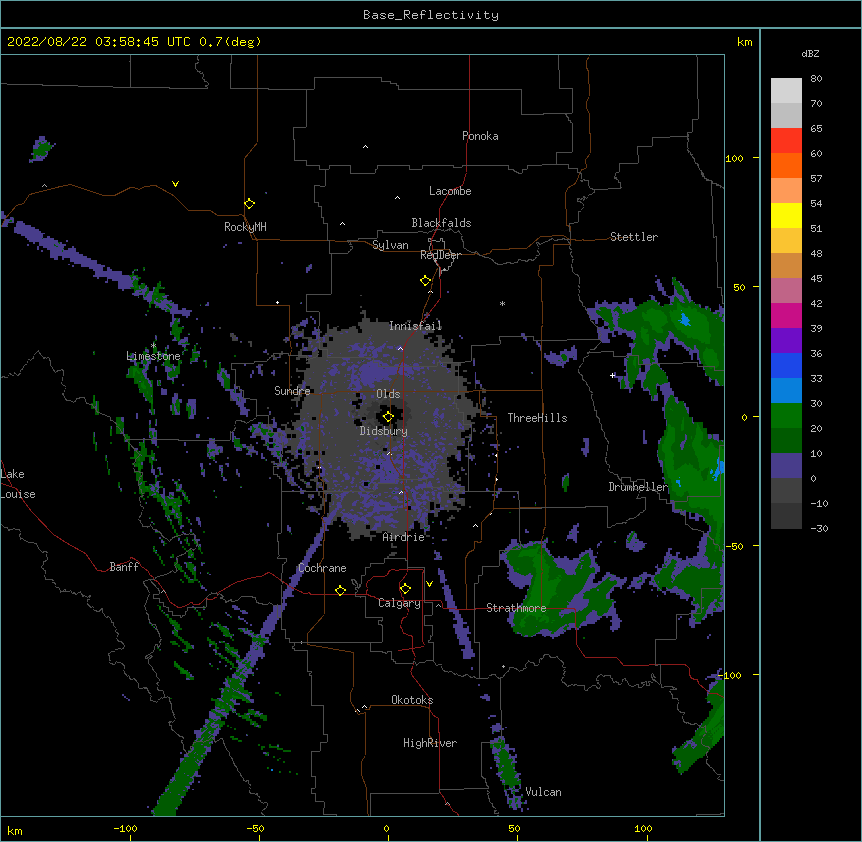Select the yellow 51-54 dBZ legend swatch
Viewport: 862px width, 842px height.
pyautogui.click(x=786, y=215)
